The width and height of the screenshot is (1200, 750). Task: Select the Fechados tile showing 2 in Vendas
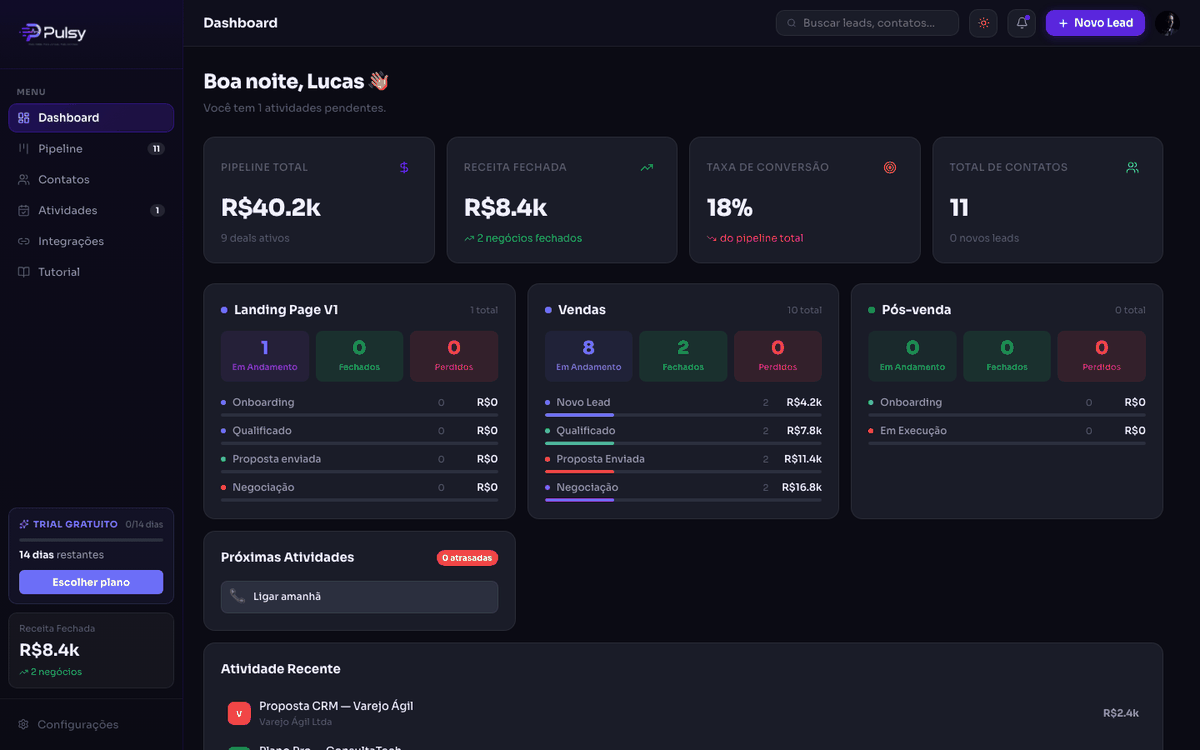point(683,356)
